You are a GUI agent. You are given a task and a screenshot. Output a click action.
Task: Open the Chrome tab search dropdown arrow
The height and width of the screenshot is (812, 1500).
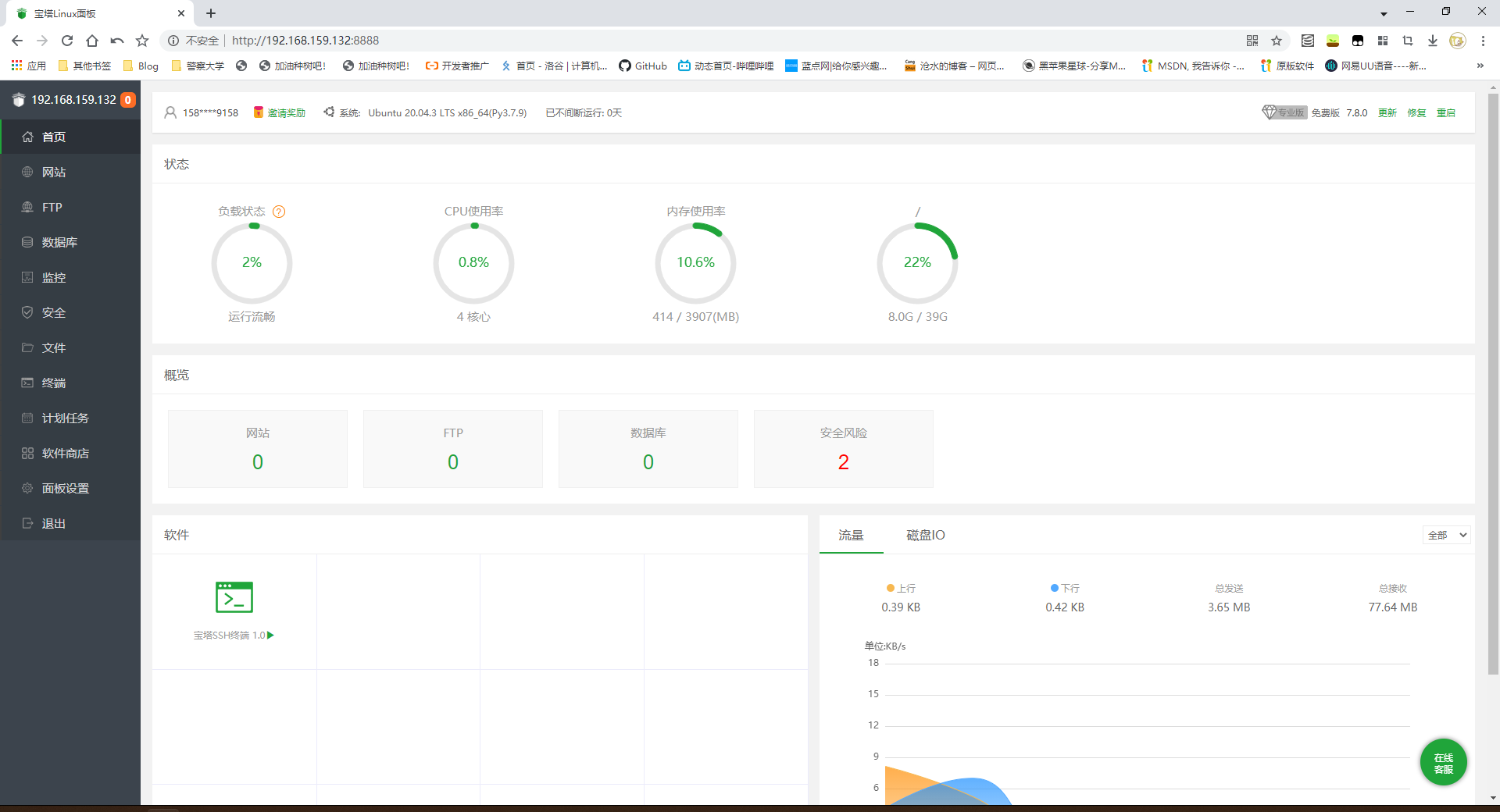1384,13
